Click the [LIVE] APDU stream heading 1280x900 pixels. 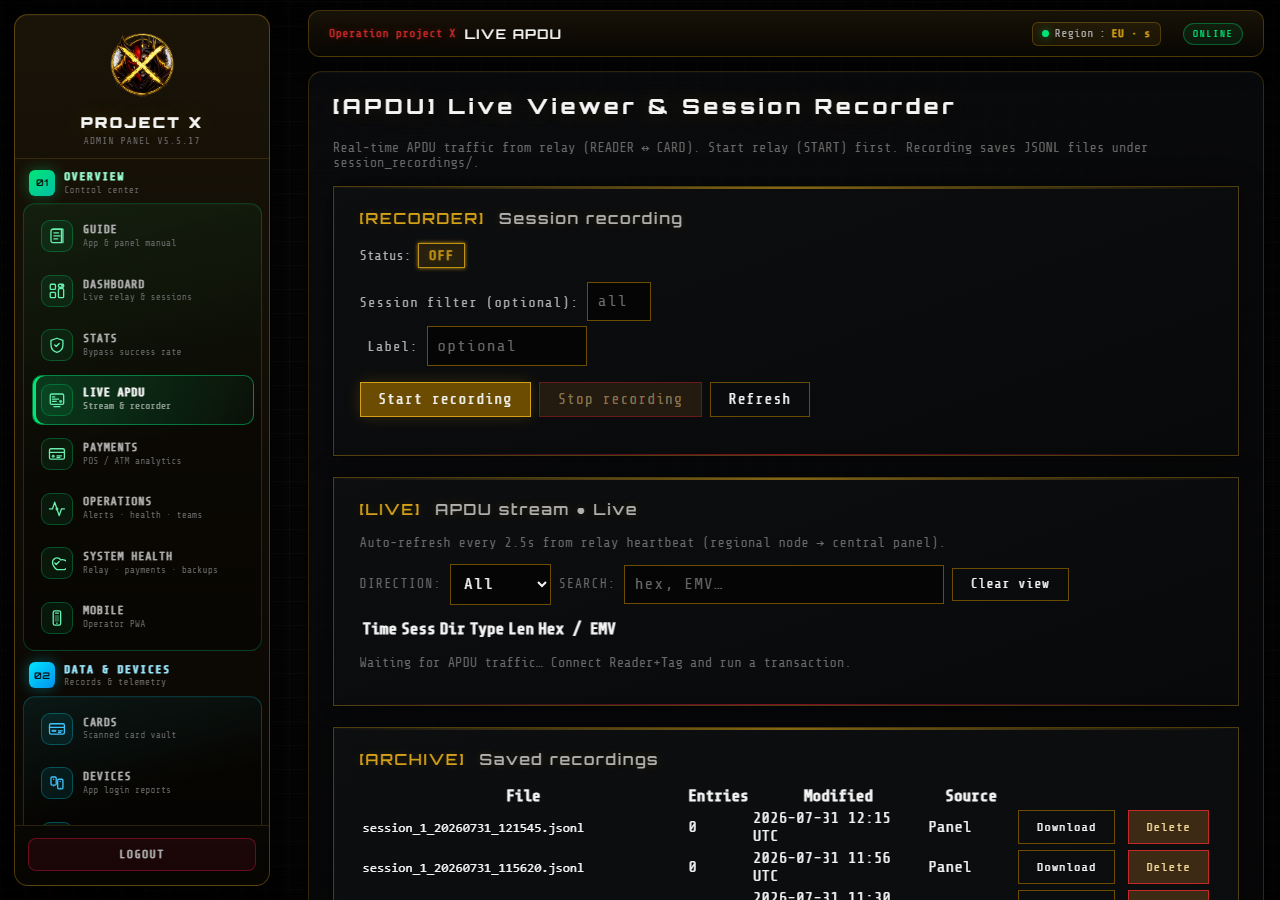498,510
